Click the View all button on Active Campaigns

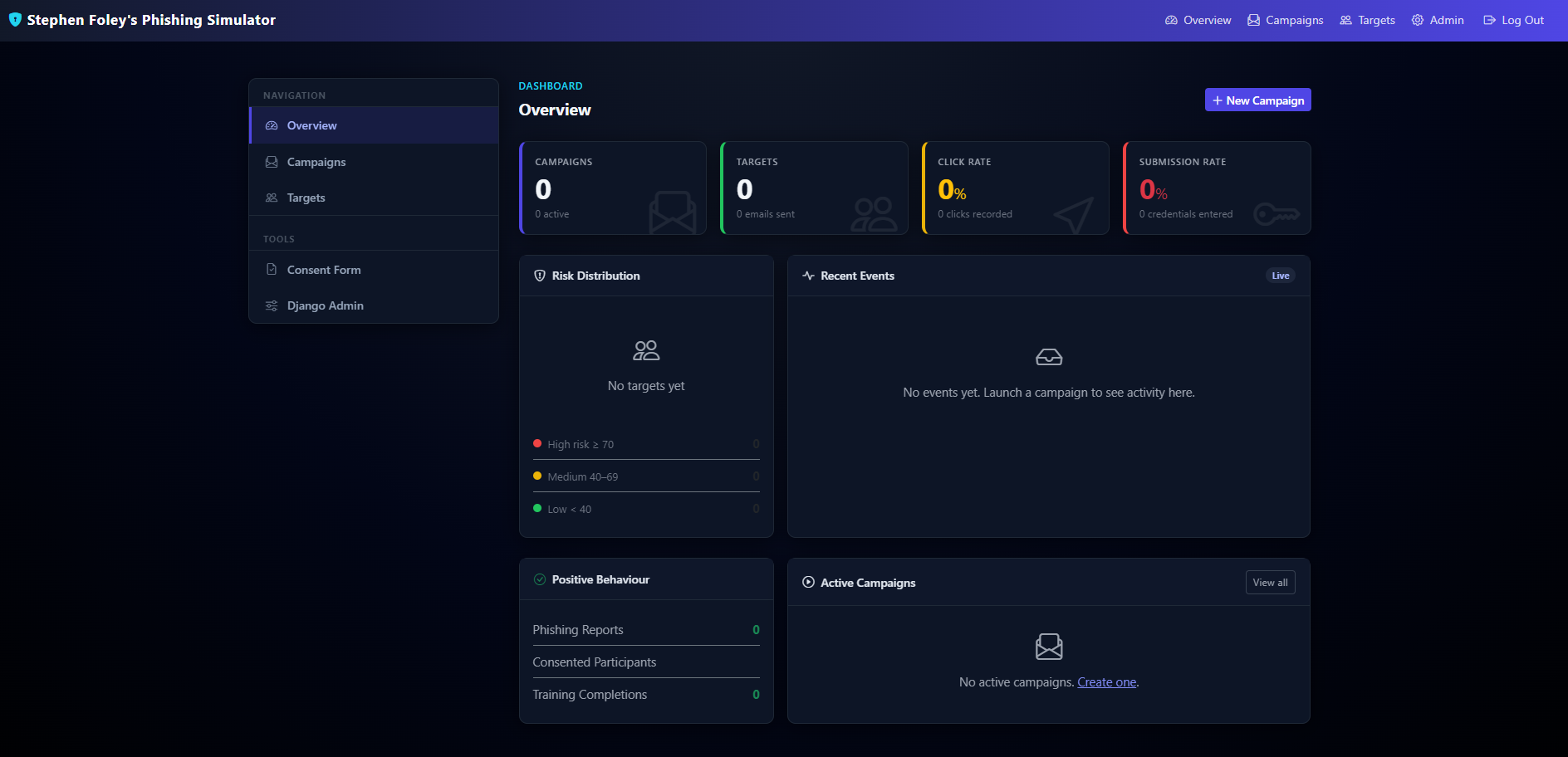click(x=1270, y=582)
